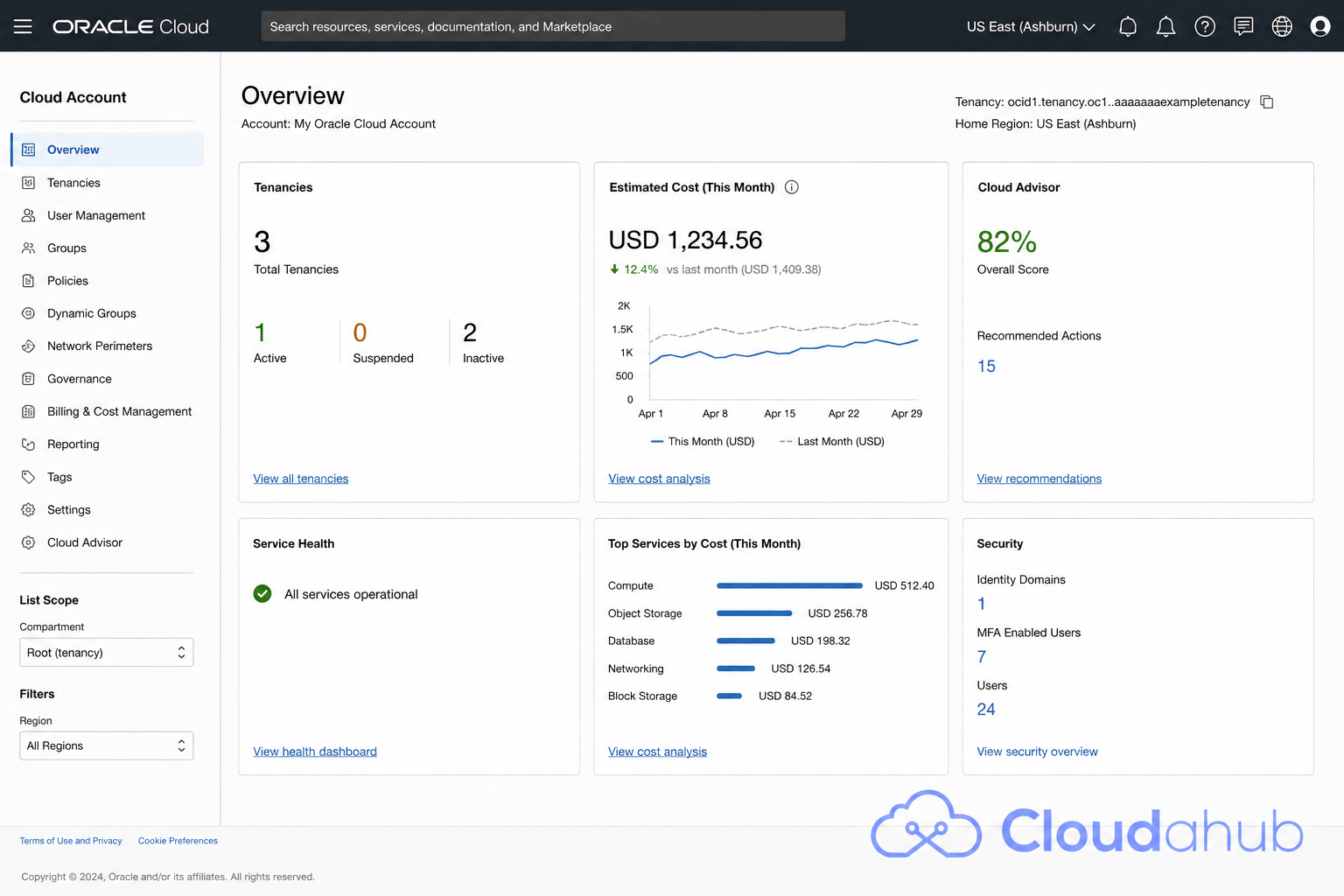Open the notifications bell icon
The image size is (1344, 896).
[x=1165, y=26]
